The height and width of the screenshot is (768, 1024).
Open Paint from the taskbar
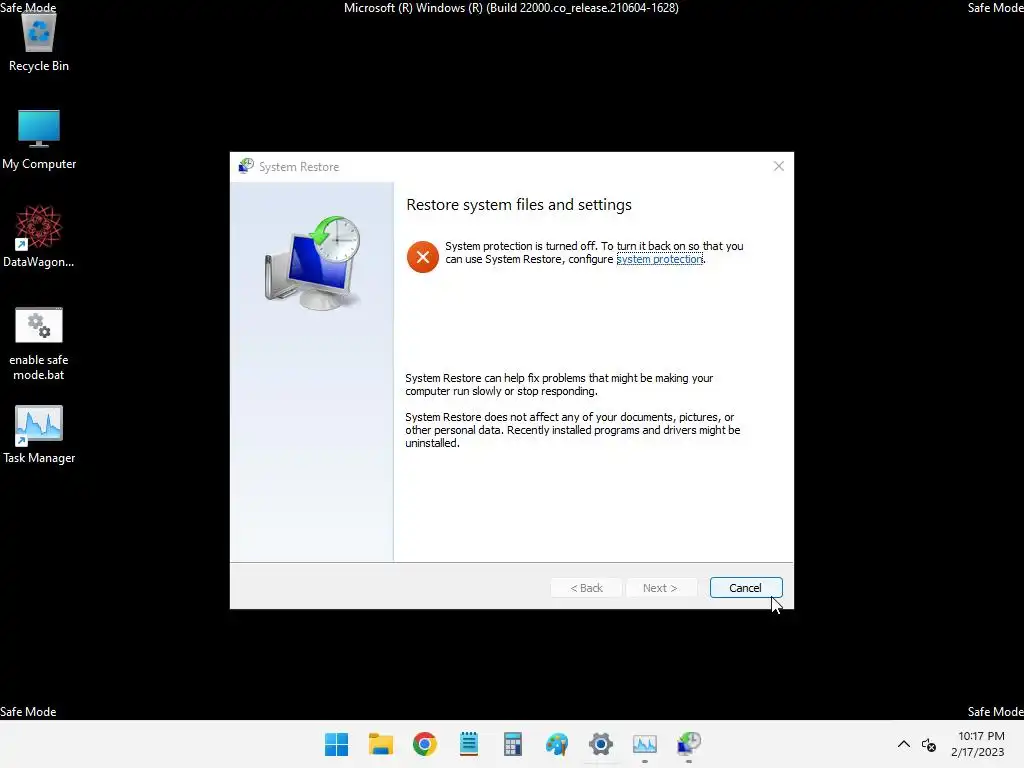pyautogui.click(x=557, y=744)
